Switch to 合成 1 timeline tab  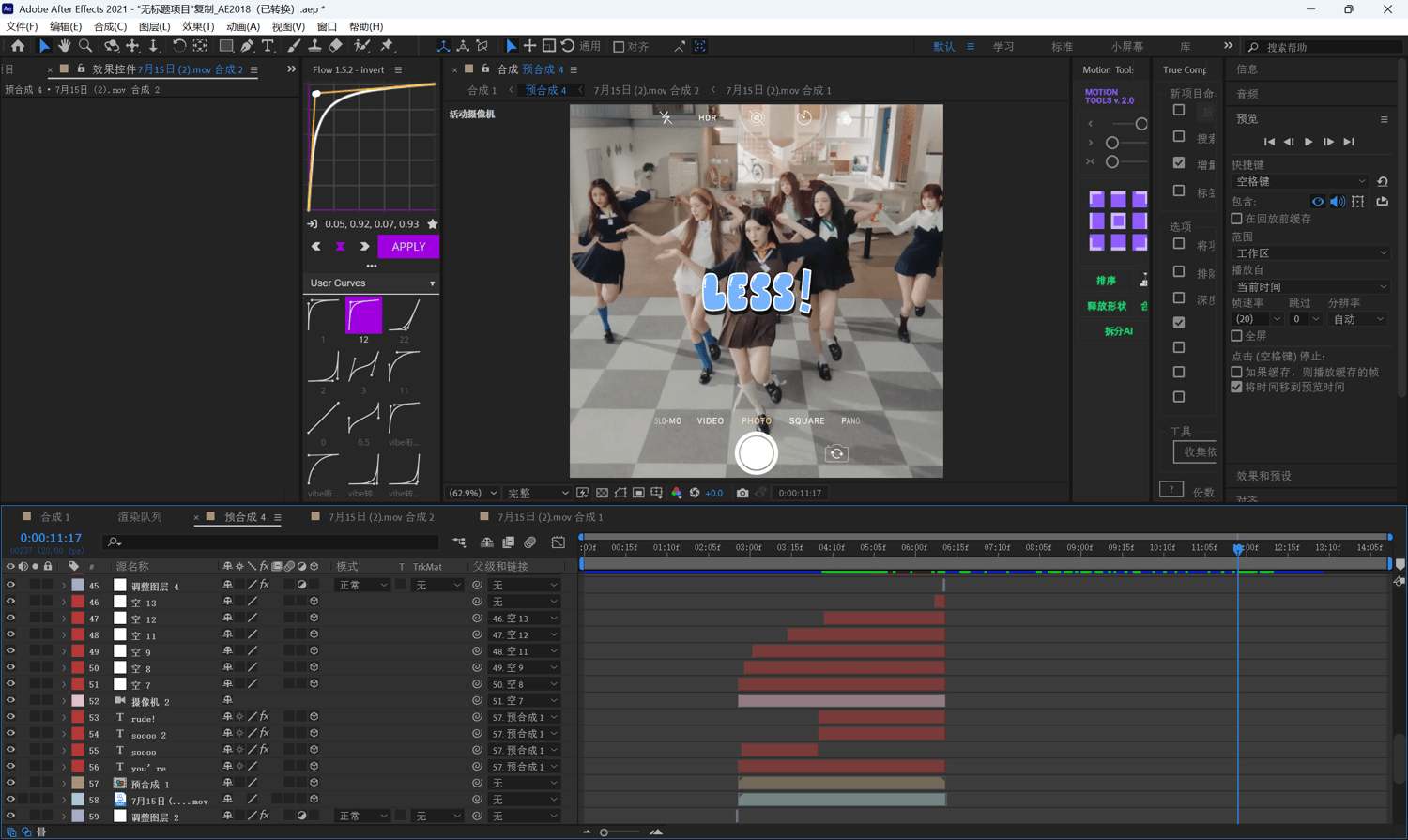pyautogui.click(x=54, y=517)
